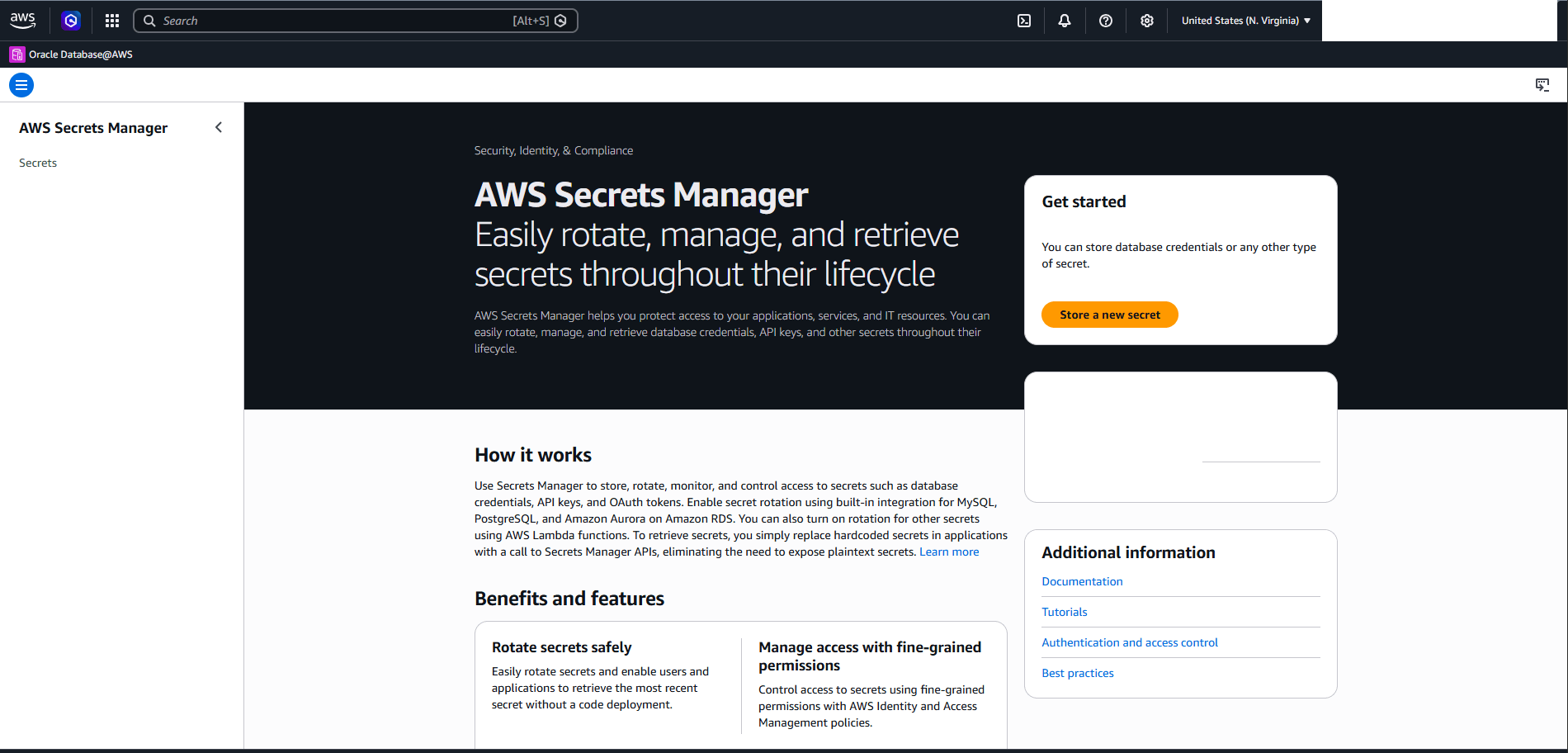Click the Amazon Q icon inside search bar
This screenshot has height=753, width=1568.
click(561, 21)
